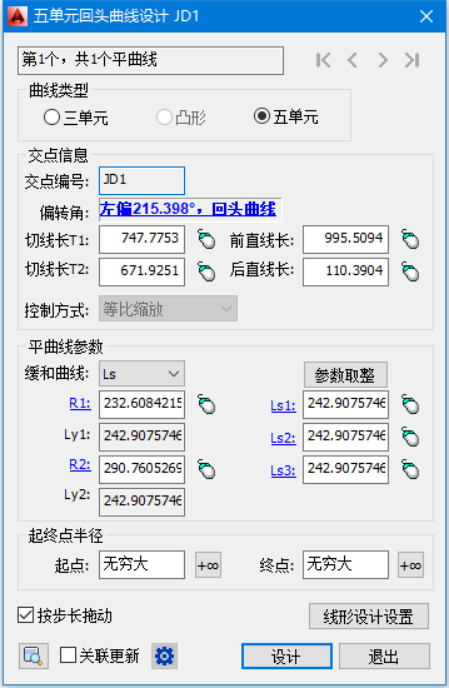Image resolution: width=449 pixels, height=688 pixels.
Task: Pick tangent length T1 with the mouse icon
Action: (206, 240)
